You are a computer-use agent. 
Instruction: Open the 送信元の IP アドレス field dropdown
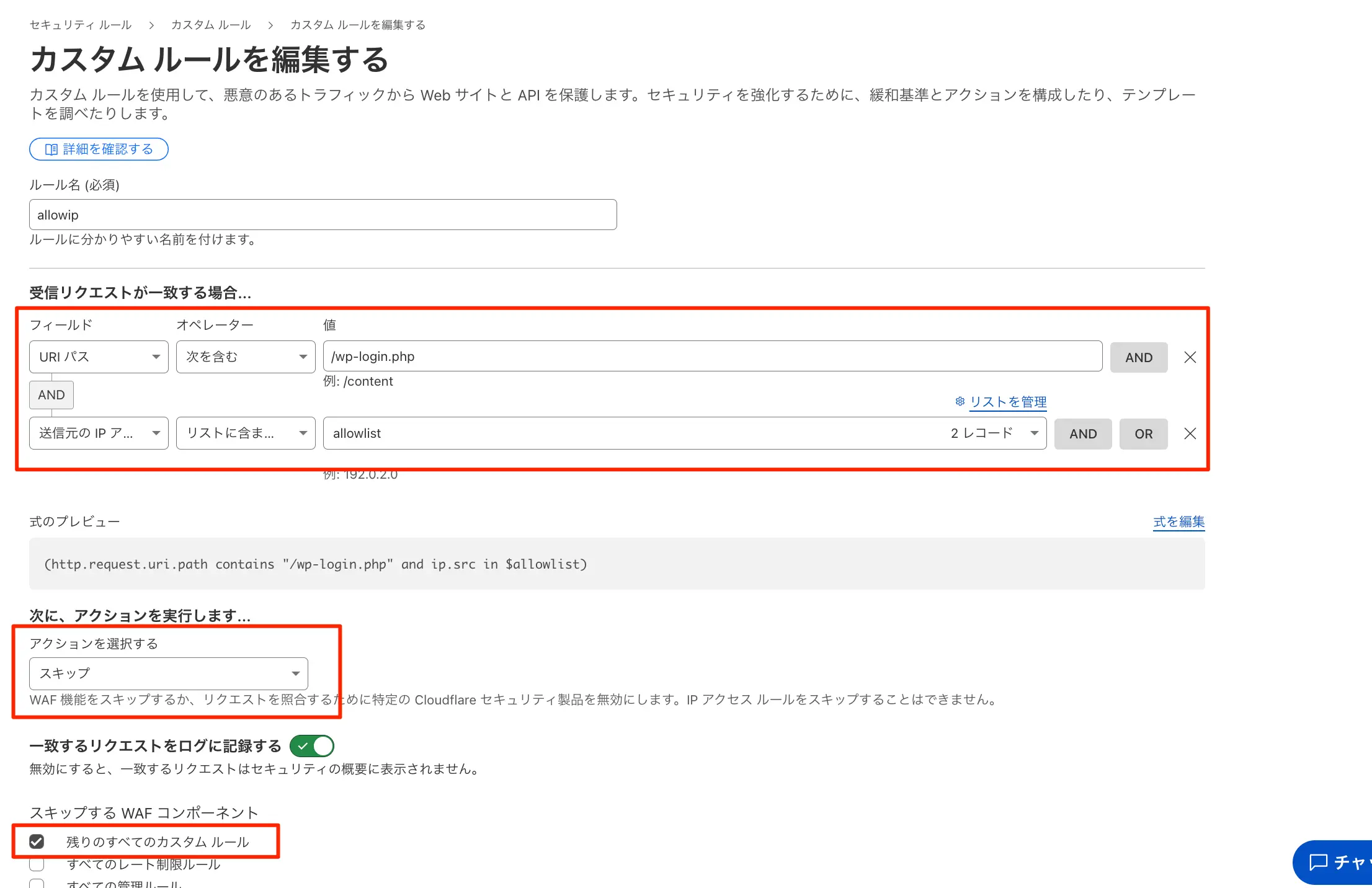point(99,433)
